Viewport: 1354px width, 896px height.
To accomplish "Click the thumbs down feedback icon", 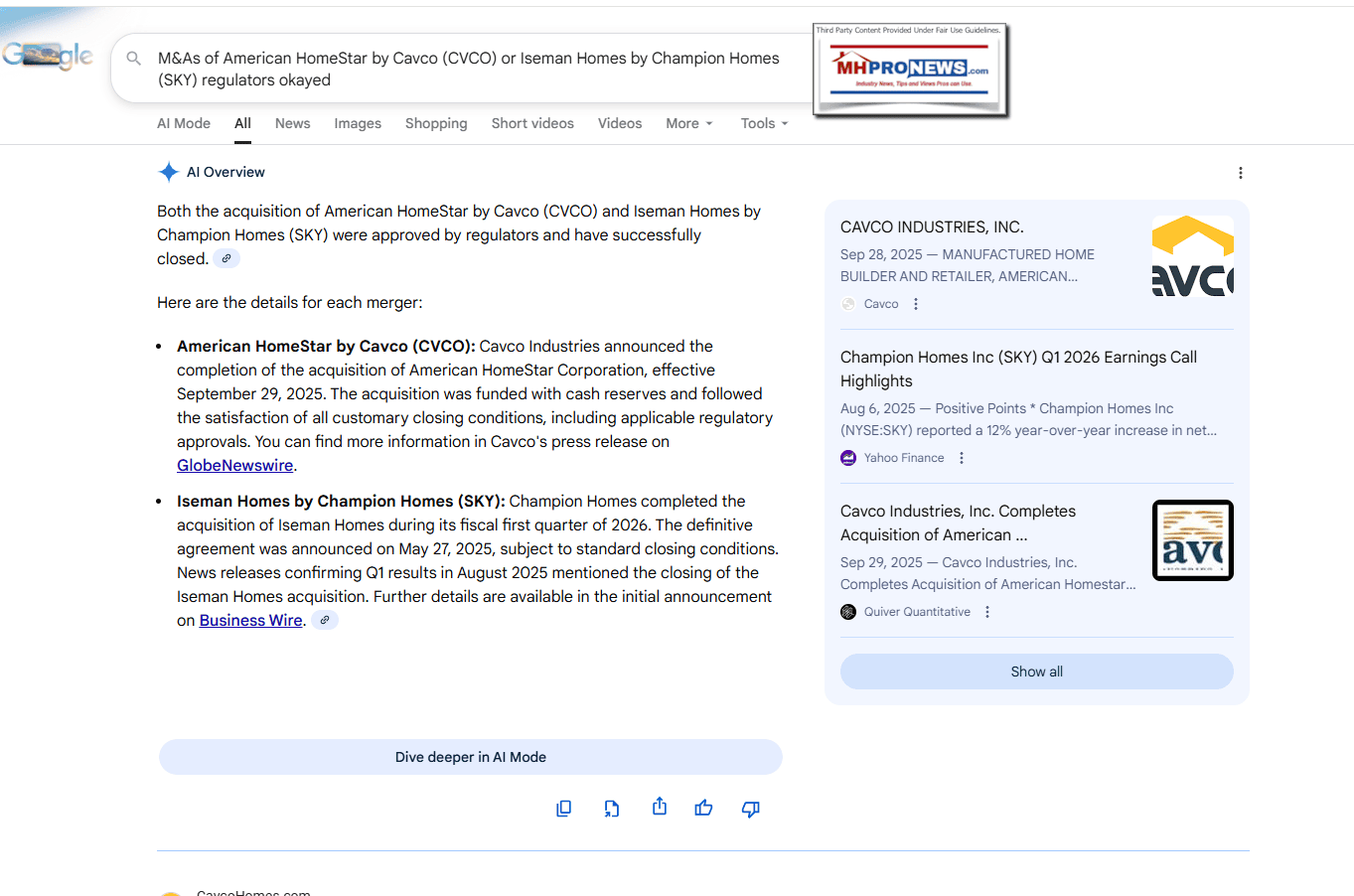I will 751,809.
